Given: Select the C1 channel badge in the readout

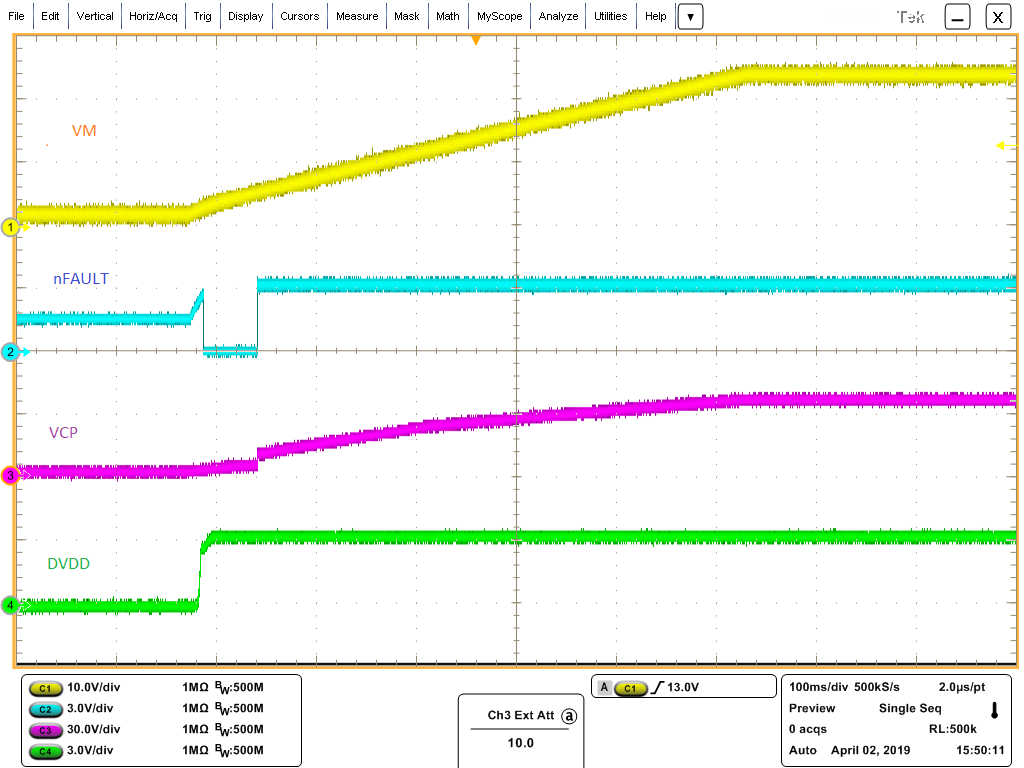Looking at the screenshot, I should click(x=44, y=688).
